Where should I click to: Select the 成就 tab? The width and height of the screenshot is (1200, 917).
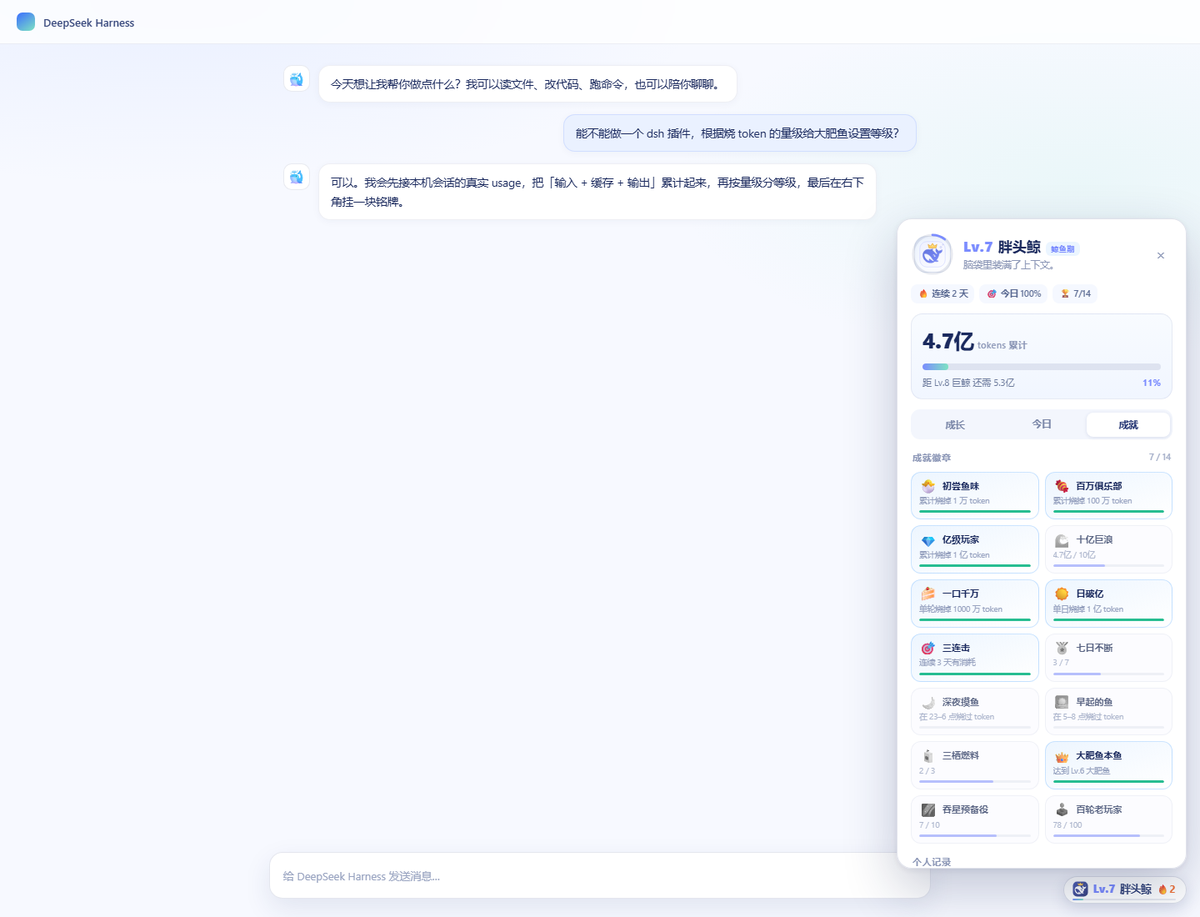click(1128, 425)
